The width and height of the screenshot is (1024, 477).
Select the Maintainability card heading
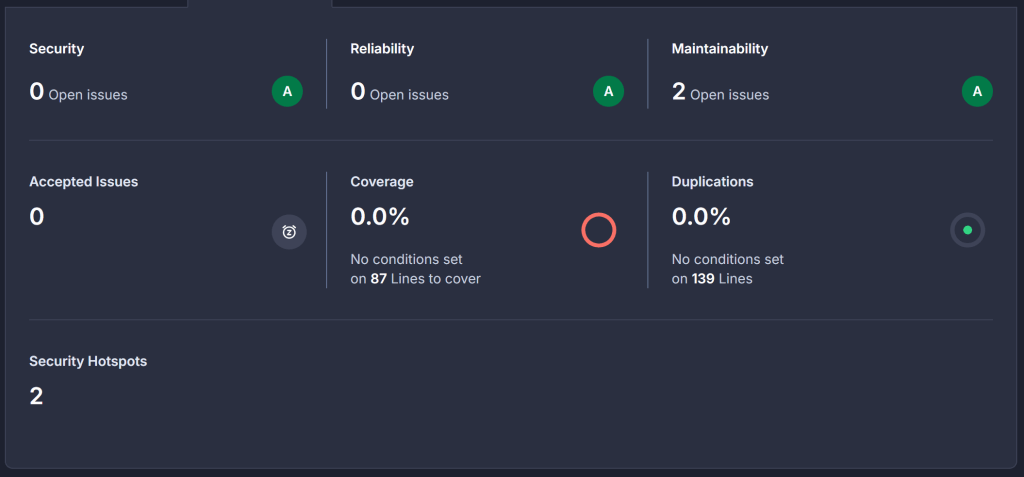[720, 49]
